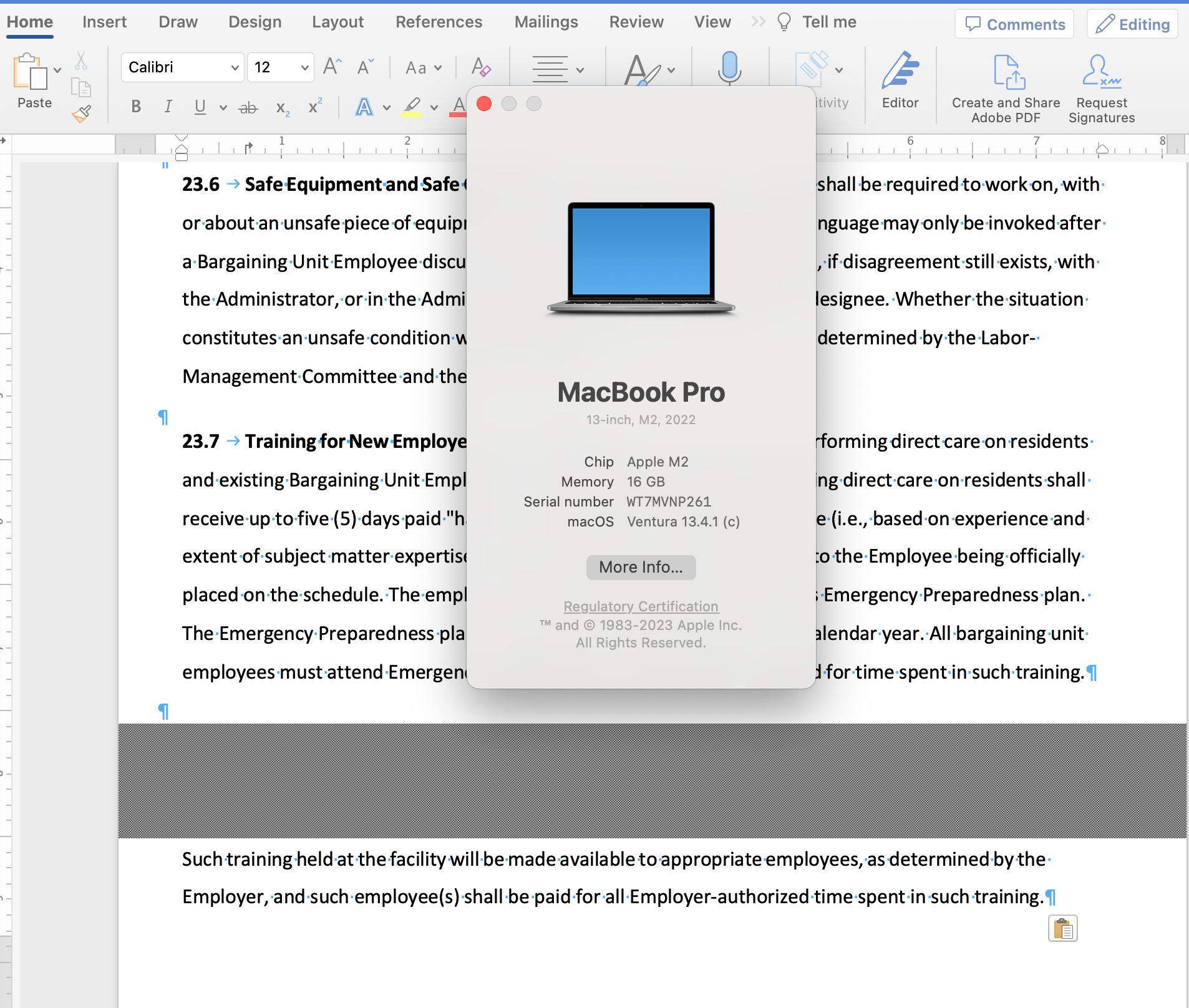Toggle Bold formatting
The image size is (1189, 1008).
point(136,107)
